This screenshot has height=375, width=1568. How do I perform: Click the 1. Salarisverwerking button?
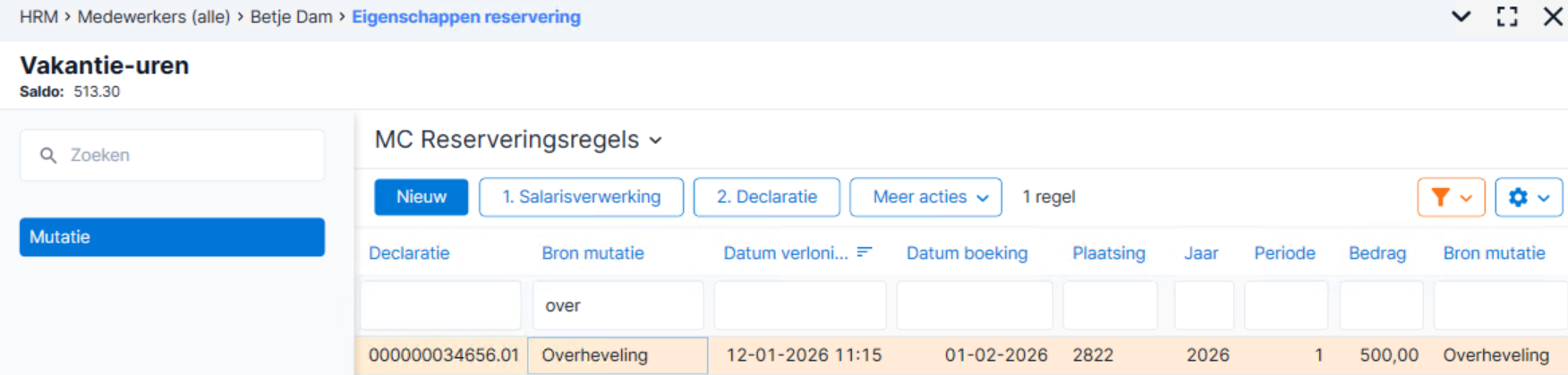point(582,197)
